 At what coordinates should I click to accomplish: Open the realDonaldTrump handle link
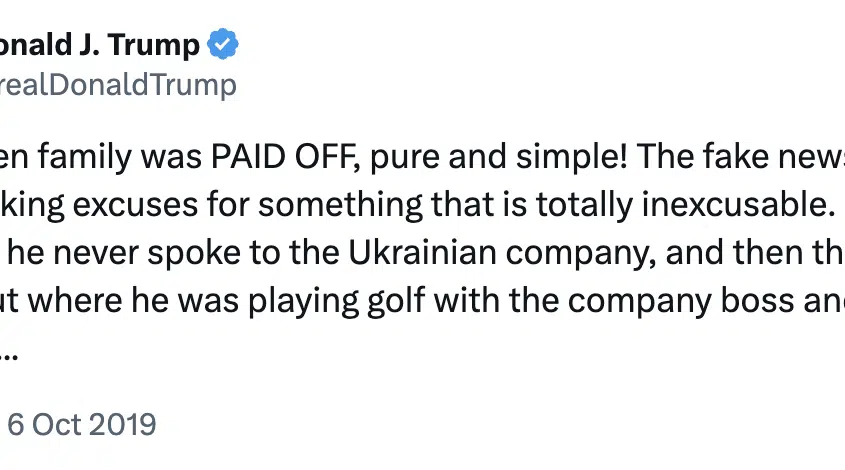coord(118,85)
